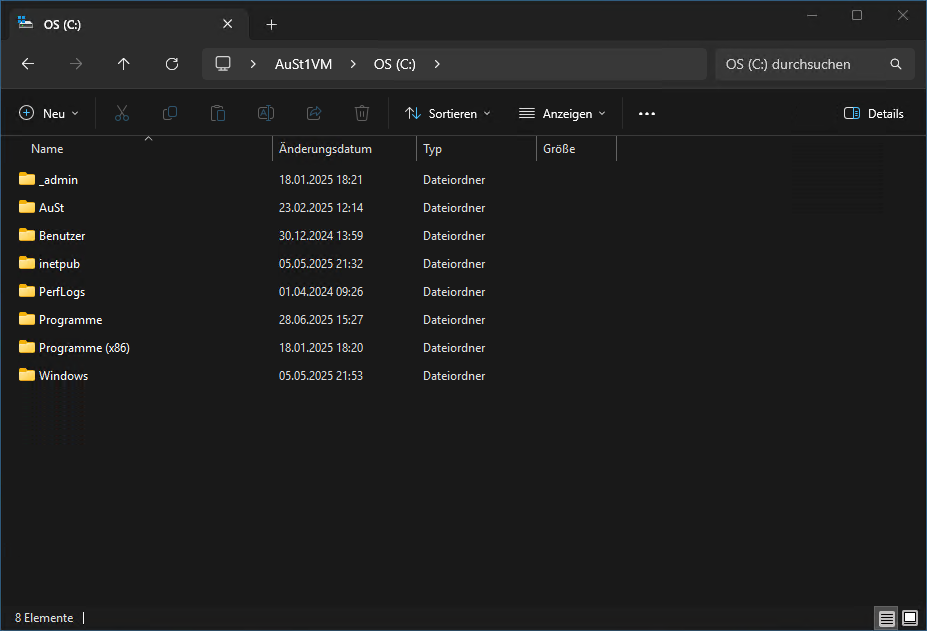The width and height of the screenshot is (927, 631).
Task: Expand chevron after OS (C:) in address bar
Action: coord(437,64)
